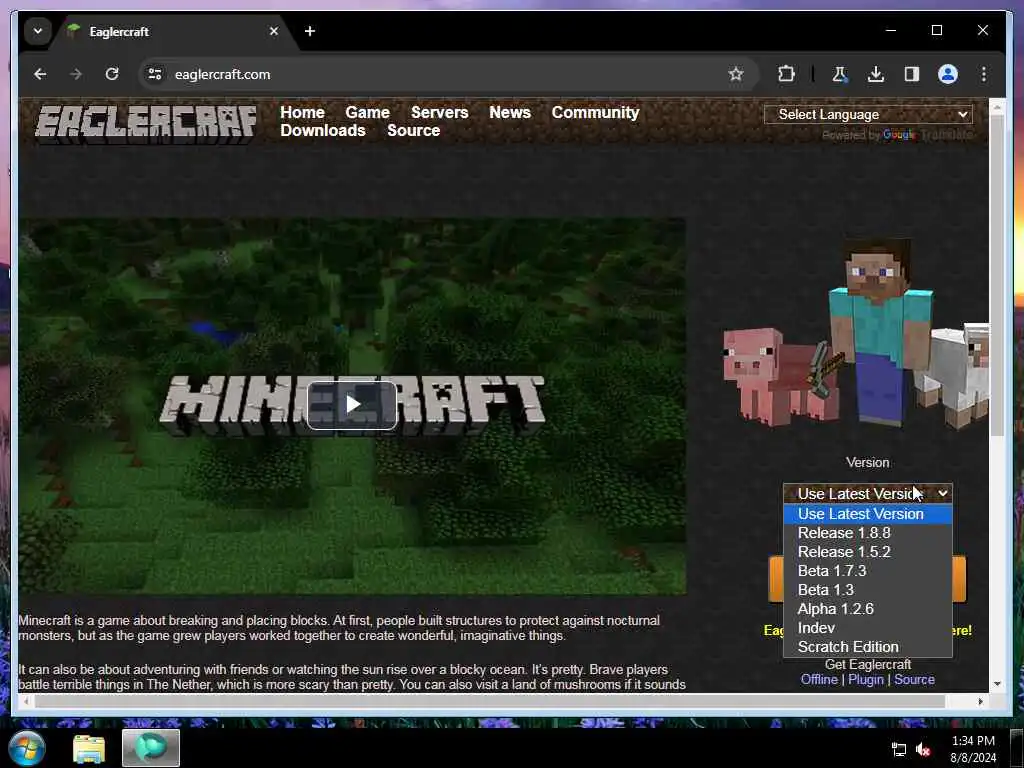Screen dimensions: 1024x768
Task: Click the Steve character image
Action: (880, 333)
